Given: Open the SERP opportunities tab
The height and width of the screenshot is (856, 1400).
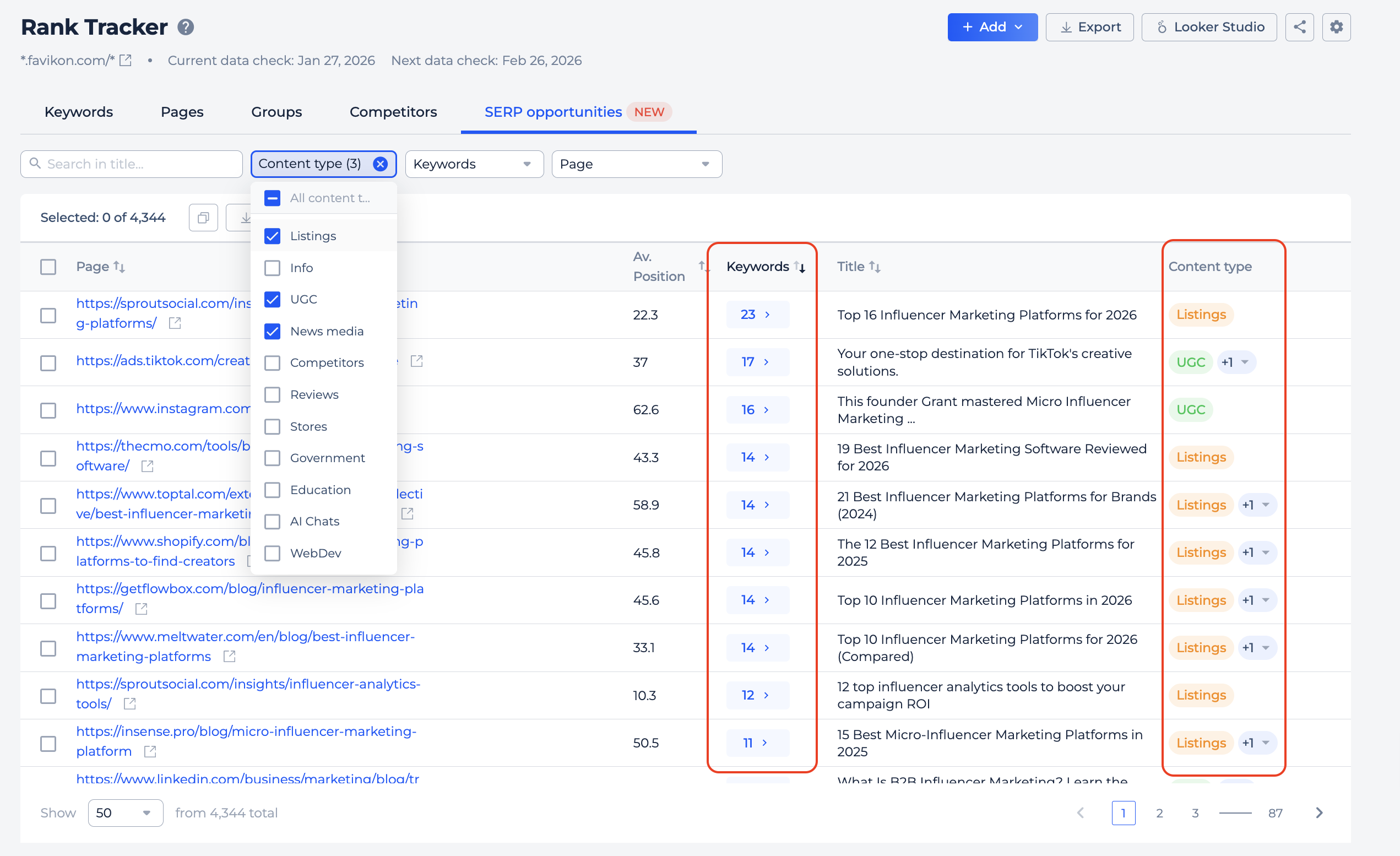Looking at the screenshot, I should coord(552,112).
